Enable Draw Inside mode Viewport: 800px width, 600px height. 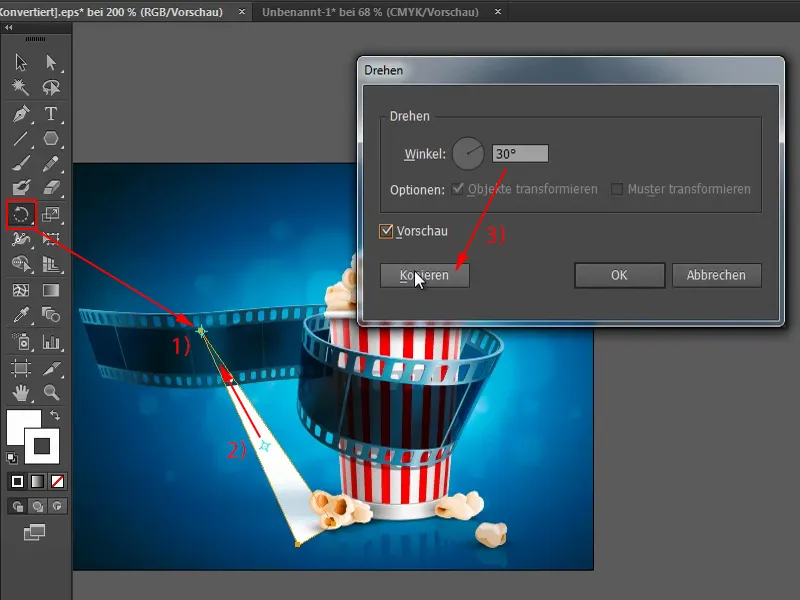pyautogui.click(x=57, y=506)
